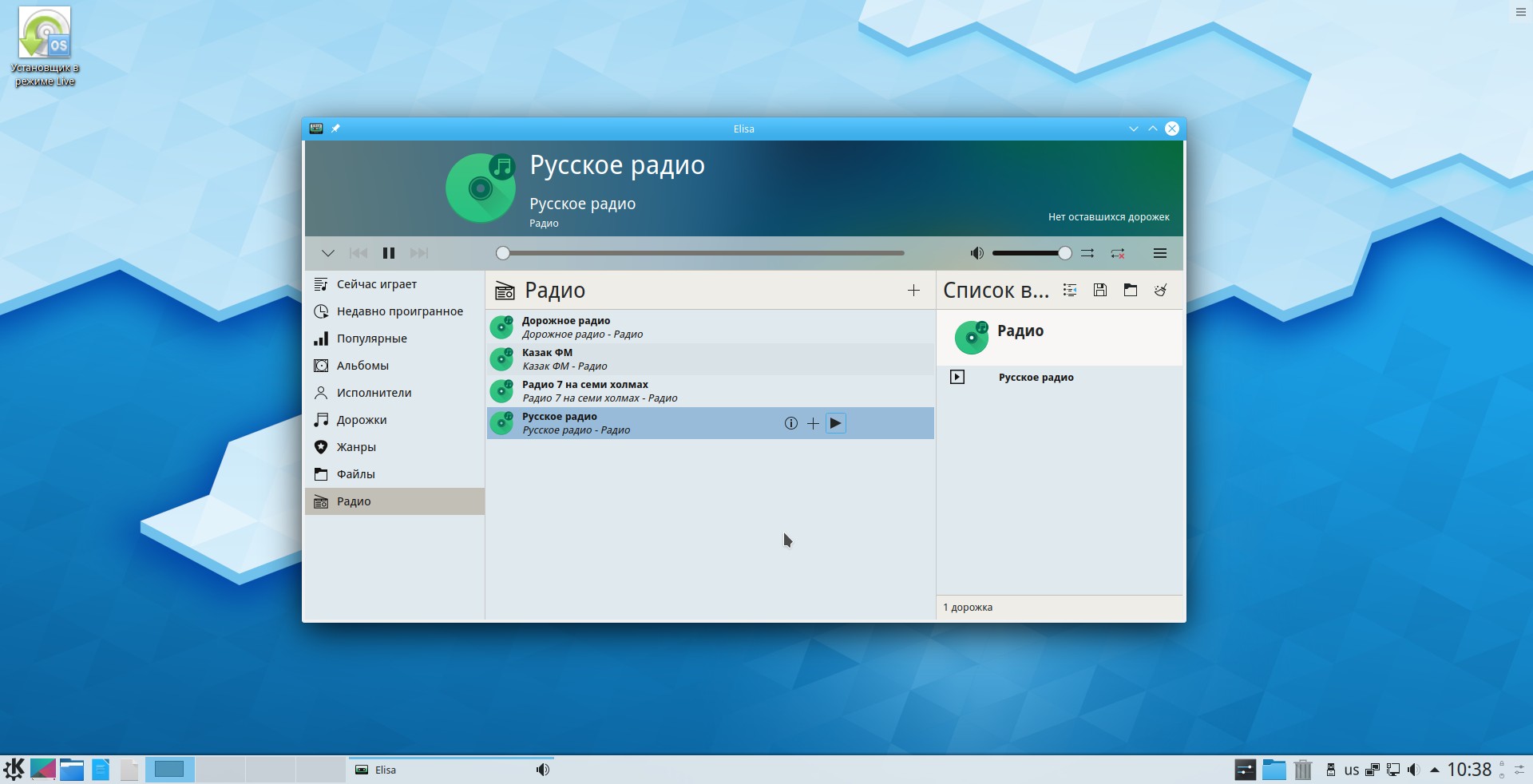This screenshot has width=1533, height=784.
Task: Open the network connections tray icon
Action: click(1393, 770)
